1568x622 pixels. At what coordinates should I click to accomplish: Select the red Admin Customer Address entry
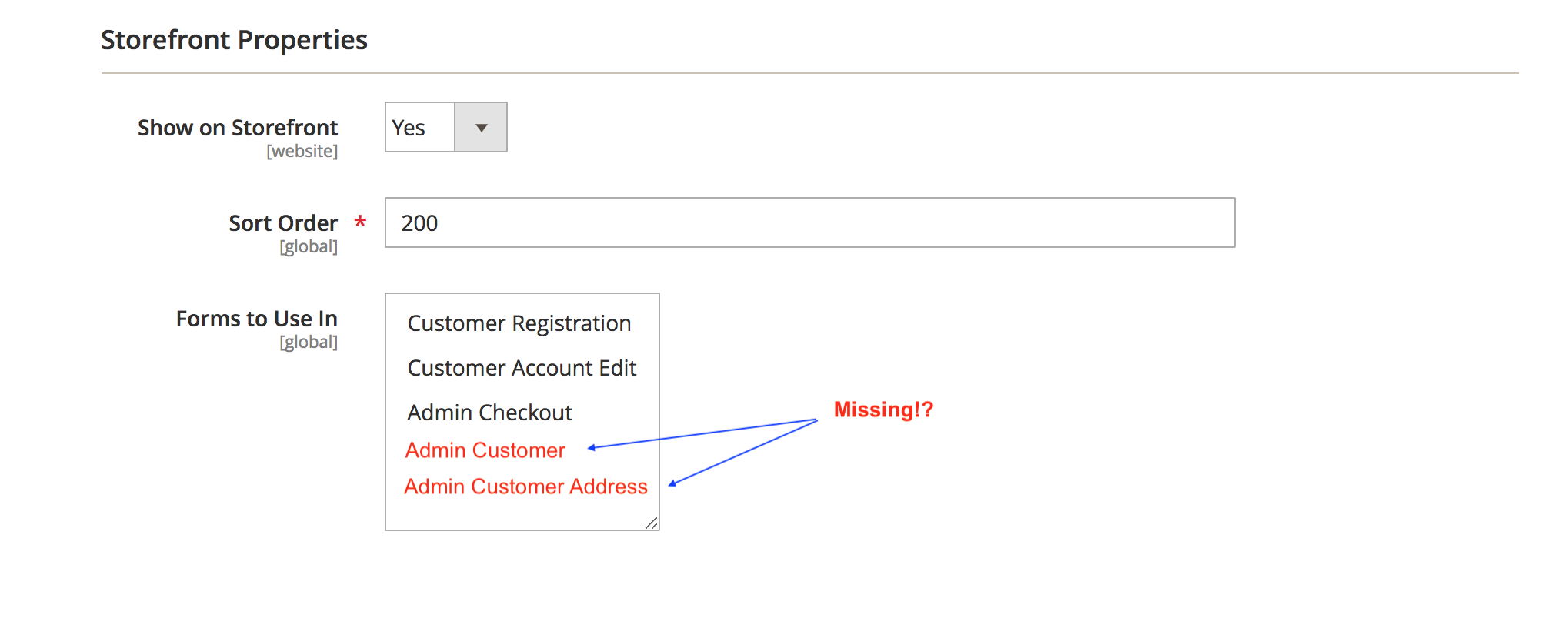tap(525, 486)
